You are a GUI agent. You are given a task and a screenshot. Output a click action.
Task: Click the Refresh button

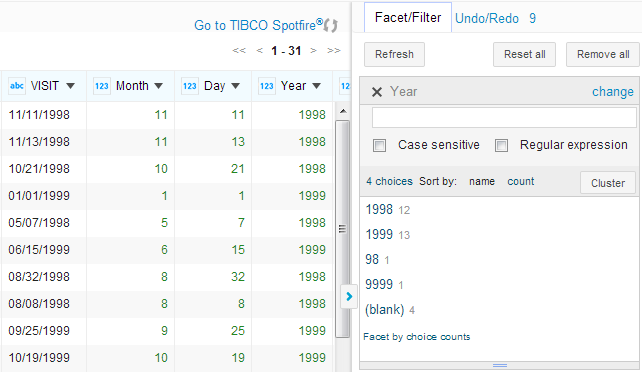(394, 54)
